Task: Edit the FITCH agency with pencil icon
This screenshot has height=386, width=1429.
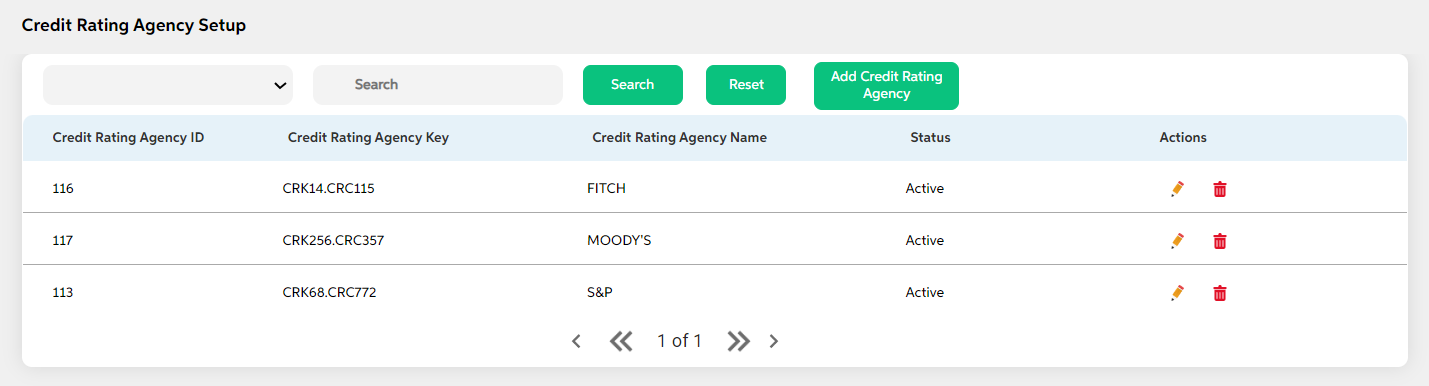Action: tap(1177, 189)
